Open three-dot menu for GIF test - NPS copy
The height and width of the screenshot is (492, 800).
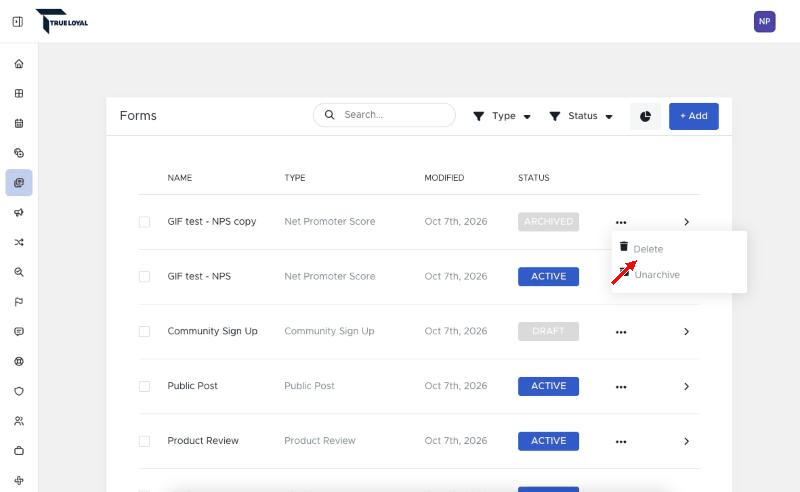pos(621,223)
